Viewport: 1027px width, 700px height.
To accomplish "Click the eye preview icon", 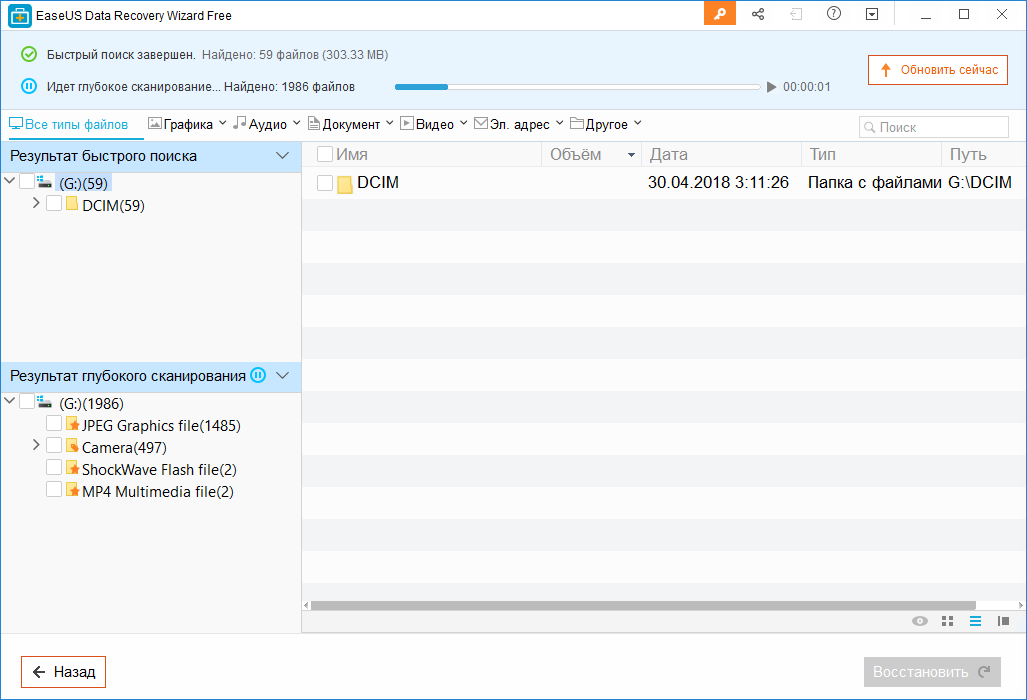I will coord(920,621).
